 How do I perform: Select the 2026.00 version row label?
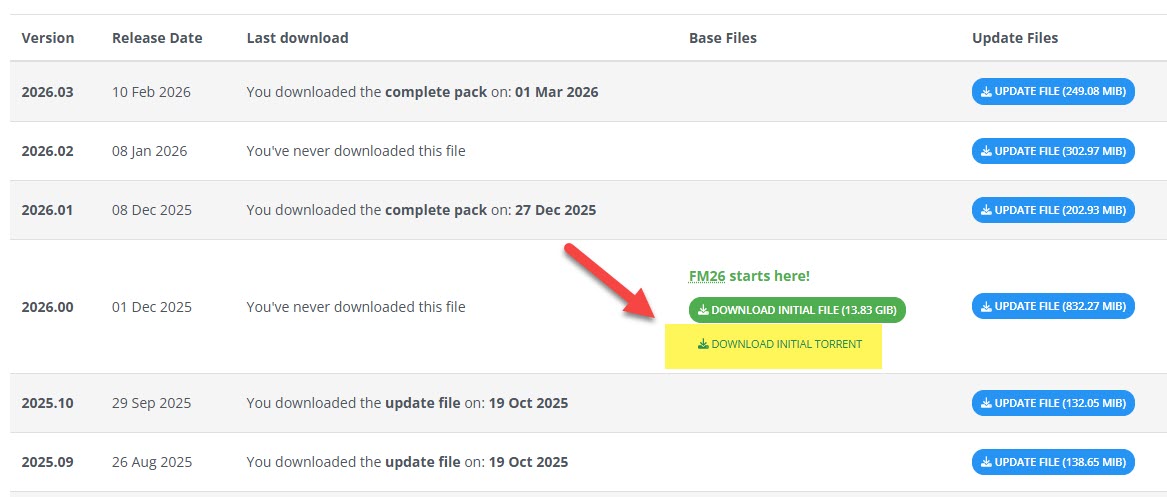pos(48,307)
